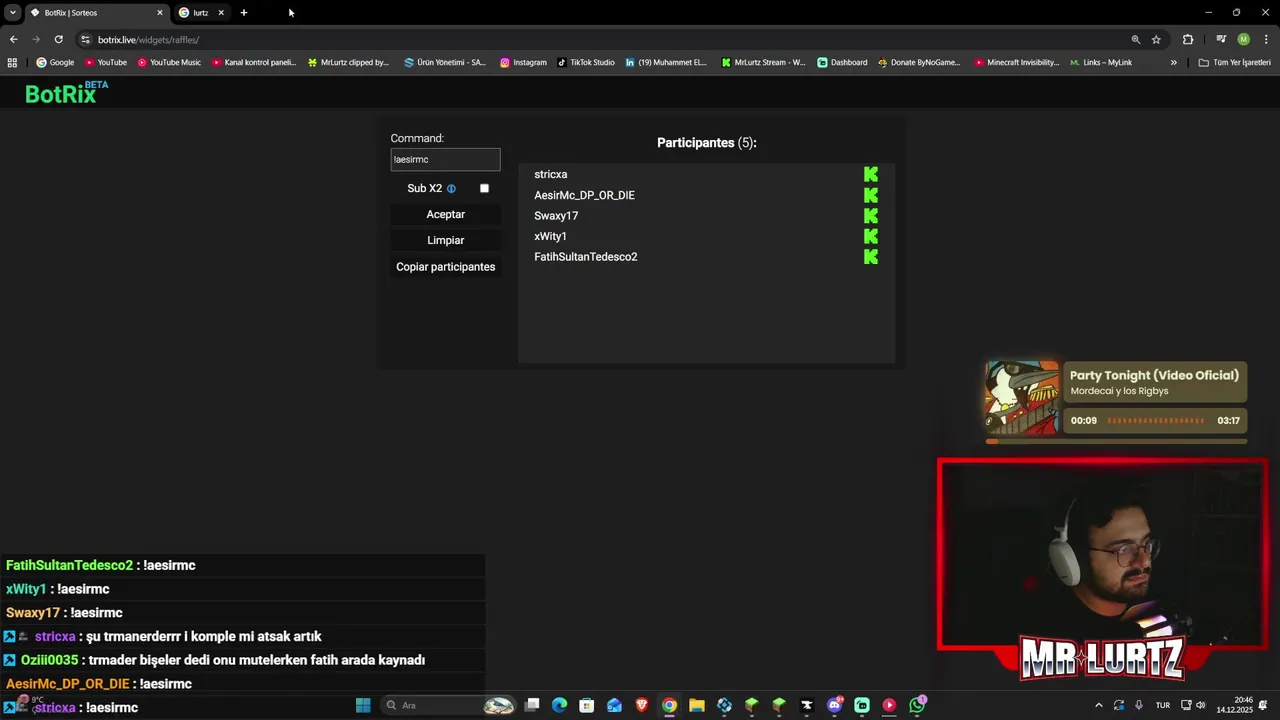Viewport: 1280px width, 720px height.
Task: Click the Aceptar button
Action: [x=446, y=214]
